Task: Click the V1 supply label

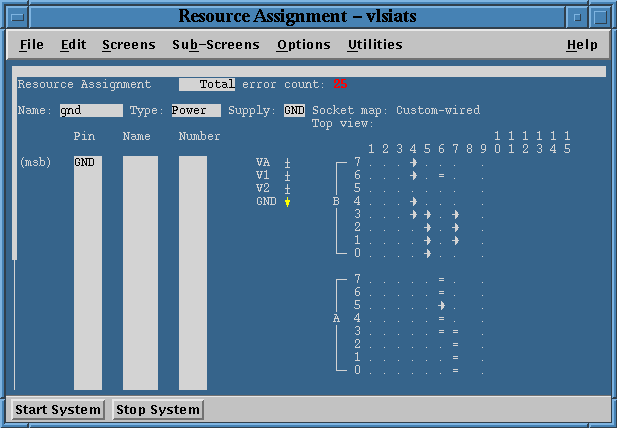Action: (263, 175)
